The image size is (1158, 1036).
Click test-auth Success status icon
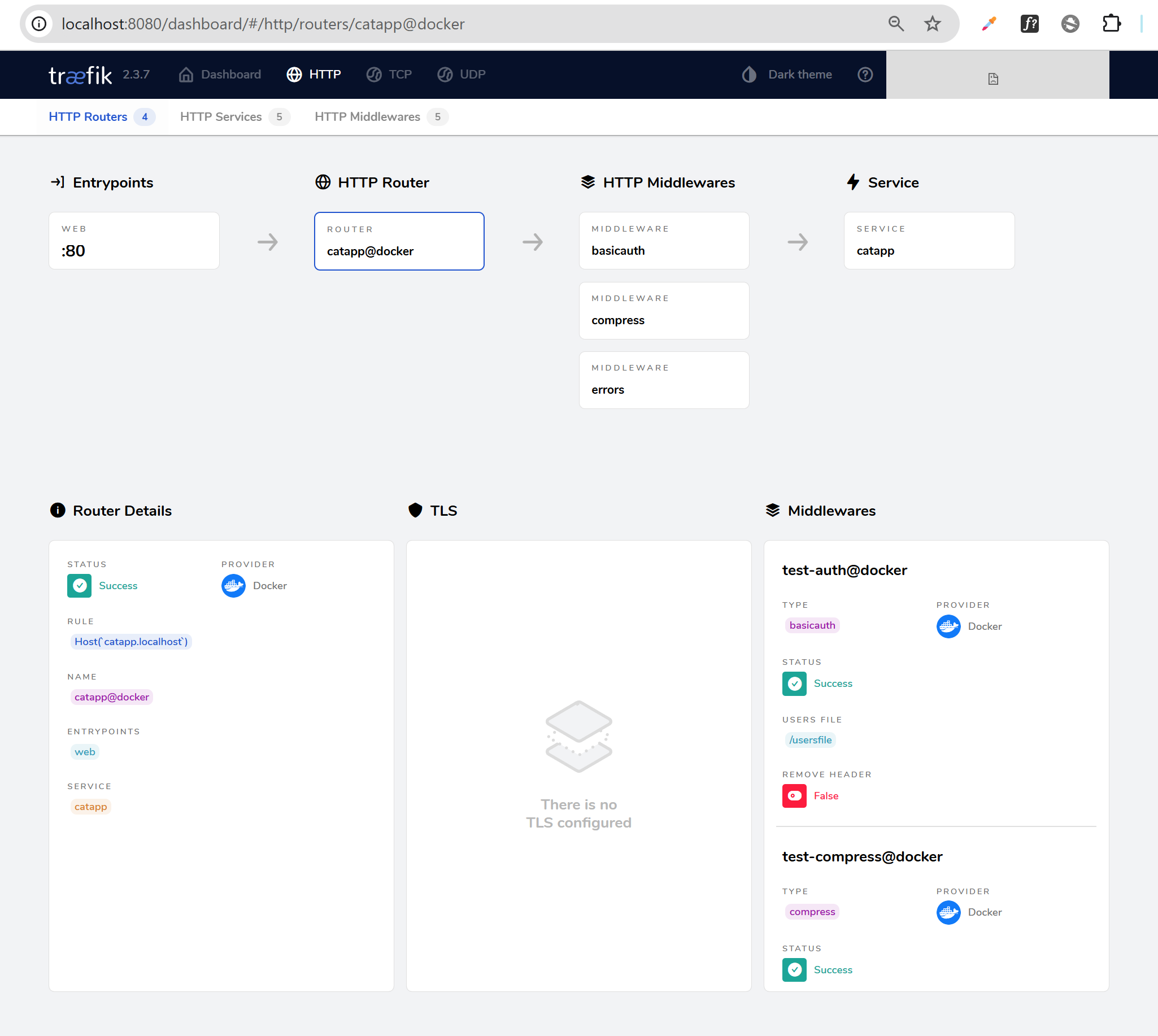(794, 684)
